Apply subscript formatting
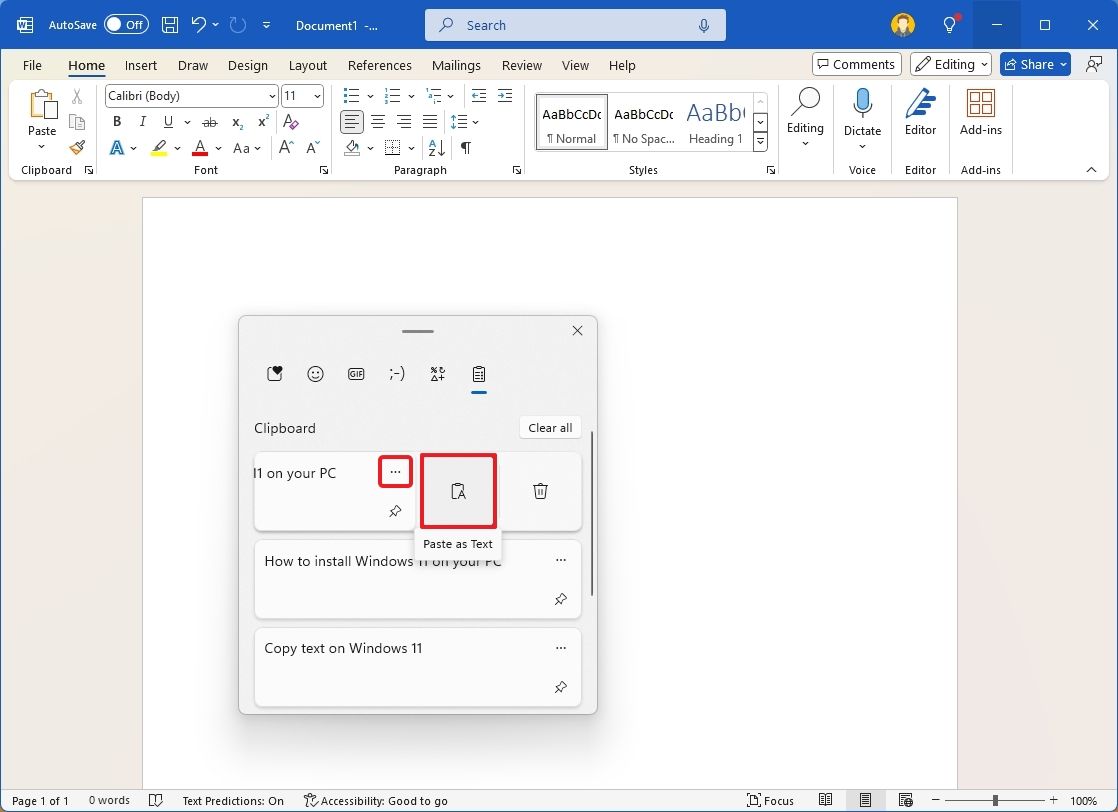This screenshot has width=1118, height=812. tap(236, 121)
